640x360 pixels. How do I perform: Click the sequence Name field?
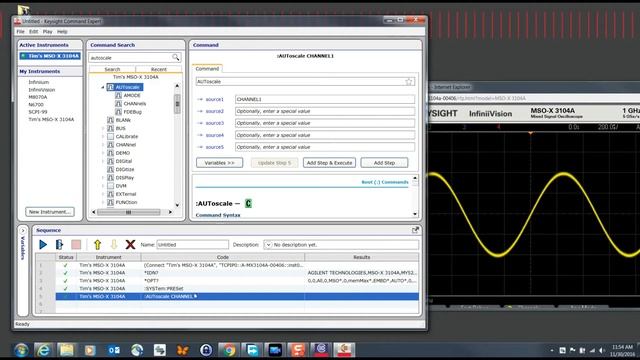pyautogui.click(x=193, y=245)
